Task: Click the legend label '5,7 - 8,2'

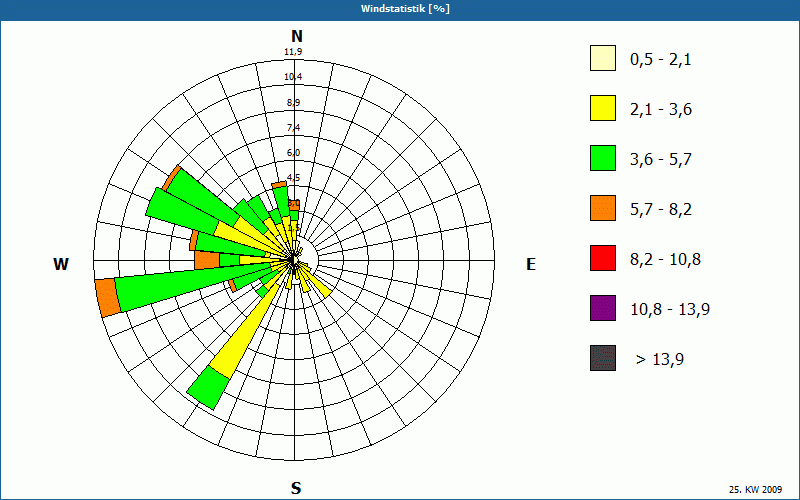Action: (x=661, y=210)
